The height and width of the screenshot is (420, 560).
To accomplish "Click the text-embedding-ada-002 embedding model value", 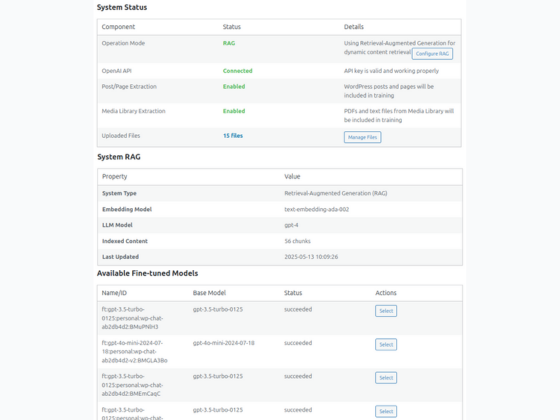I will (x=316, y=209).
